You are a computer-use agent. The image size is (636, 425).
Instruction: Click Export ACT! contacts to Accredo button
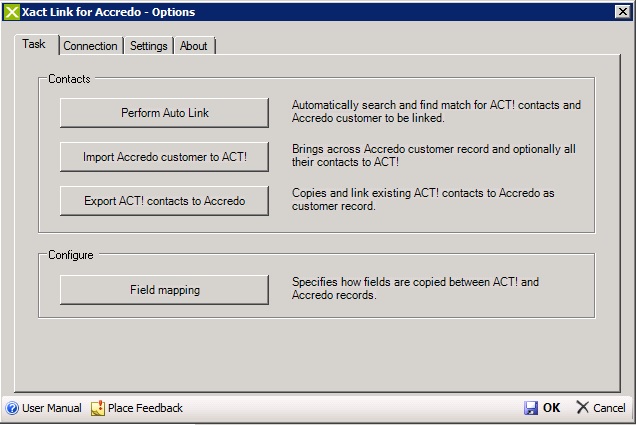(x=164, y=201)
